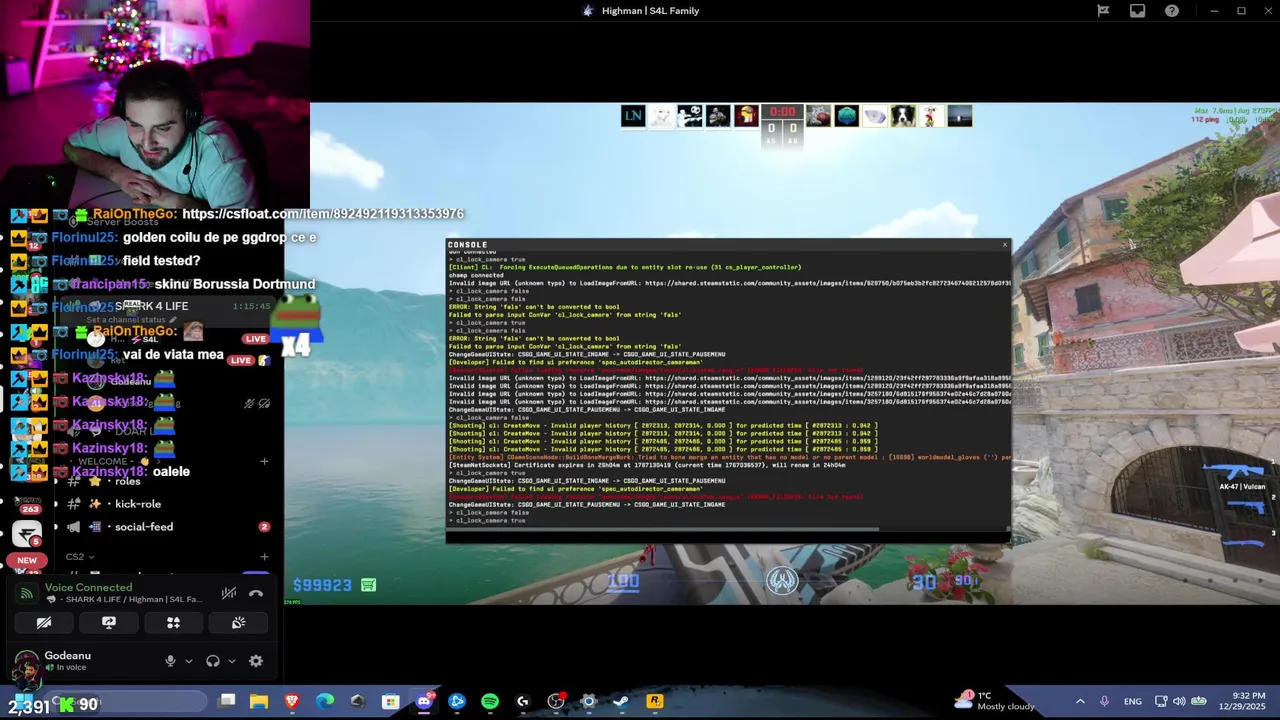Click AK-47 Vulcan weapon slot
This screenshot has height=720, width=1280.
[x=1236, y=476]
